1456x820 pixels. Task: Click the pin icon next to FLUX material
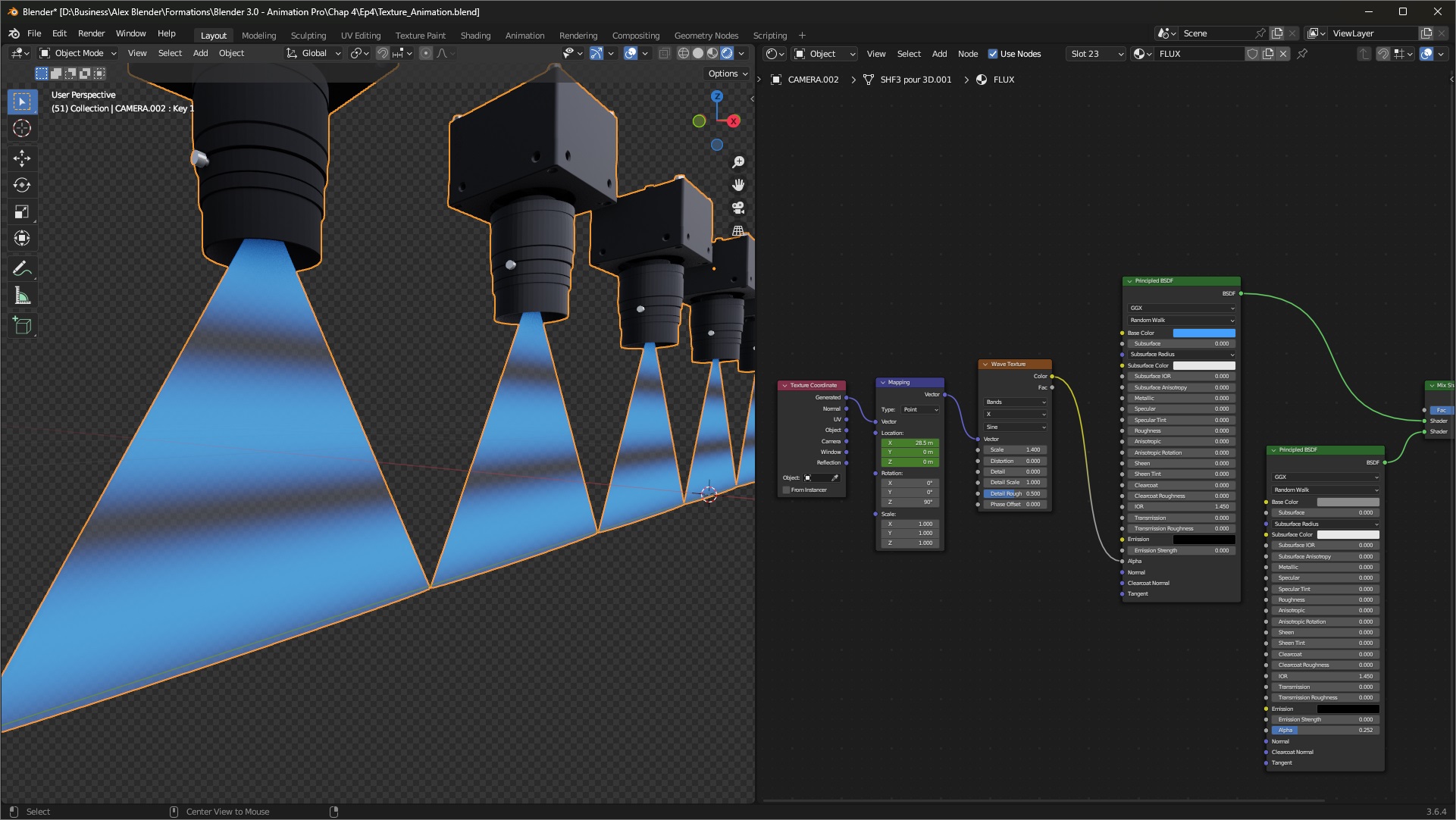pyautogui.click(x=1302, y=54)
